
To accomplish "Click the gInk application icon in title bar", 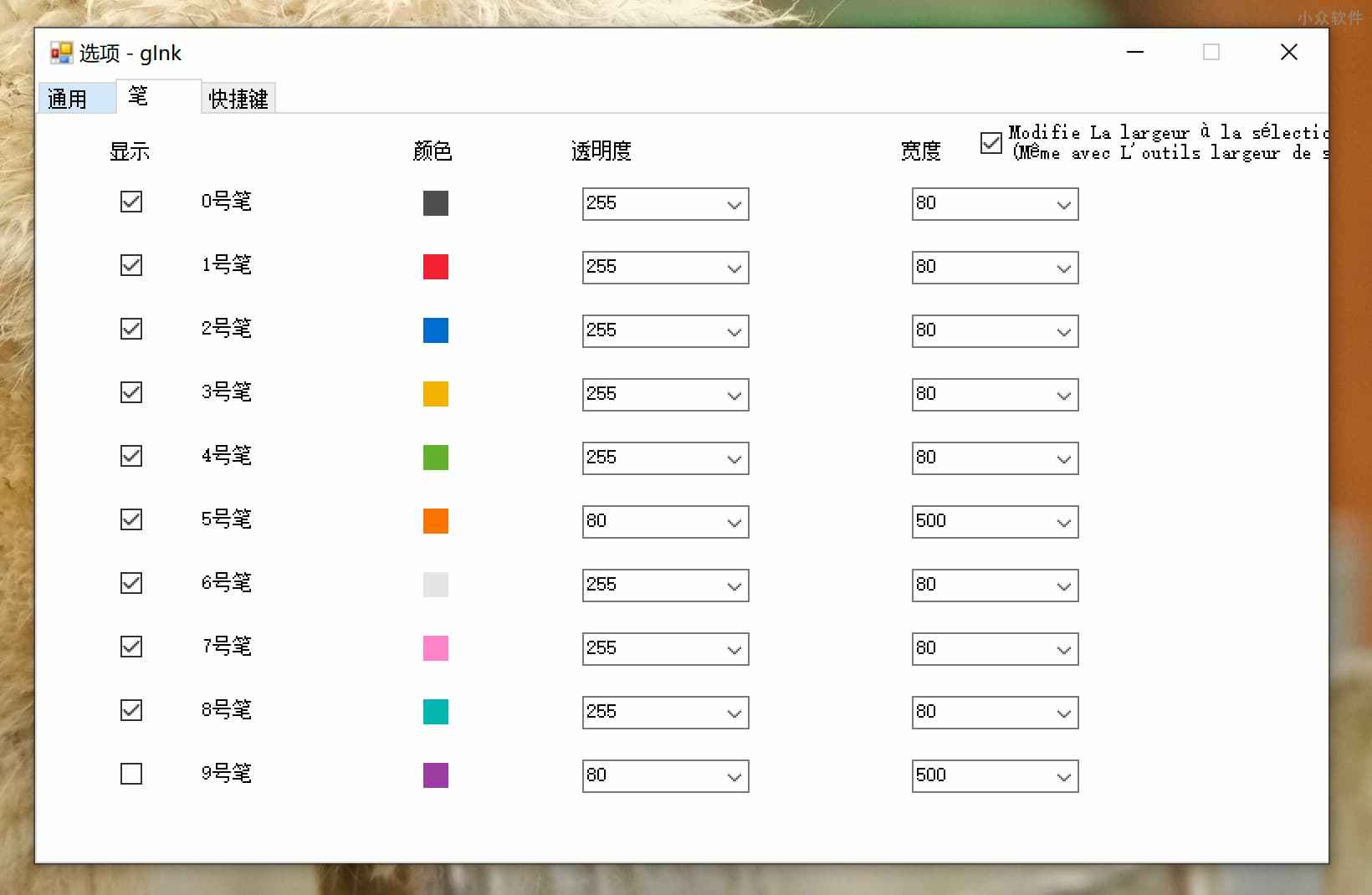I will tap(60, 52).
